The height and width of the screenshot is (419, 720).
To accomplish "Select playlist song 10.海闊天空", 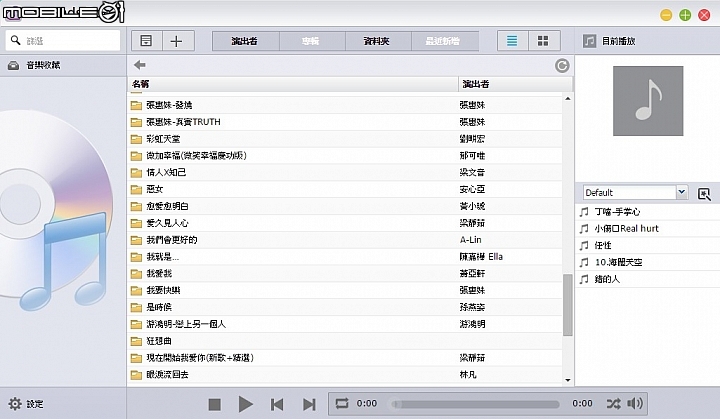I will [647, 262].
